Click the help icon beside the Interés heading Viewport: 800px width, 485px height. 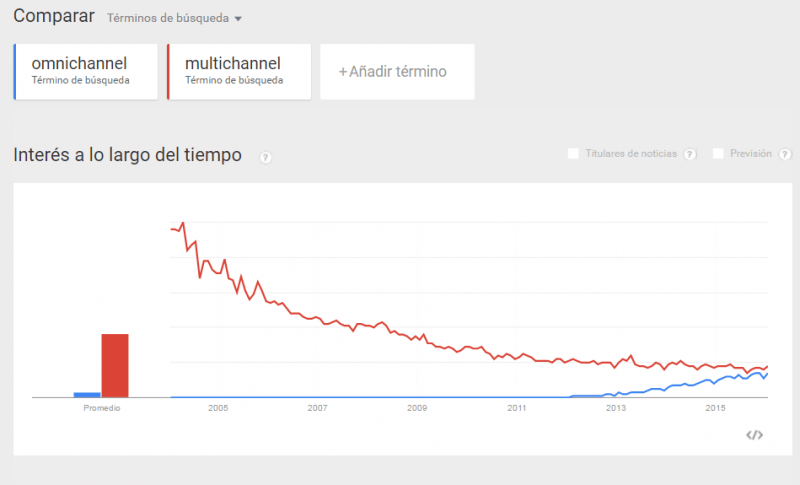click(266, 157)
